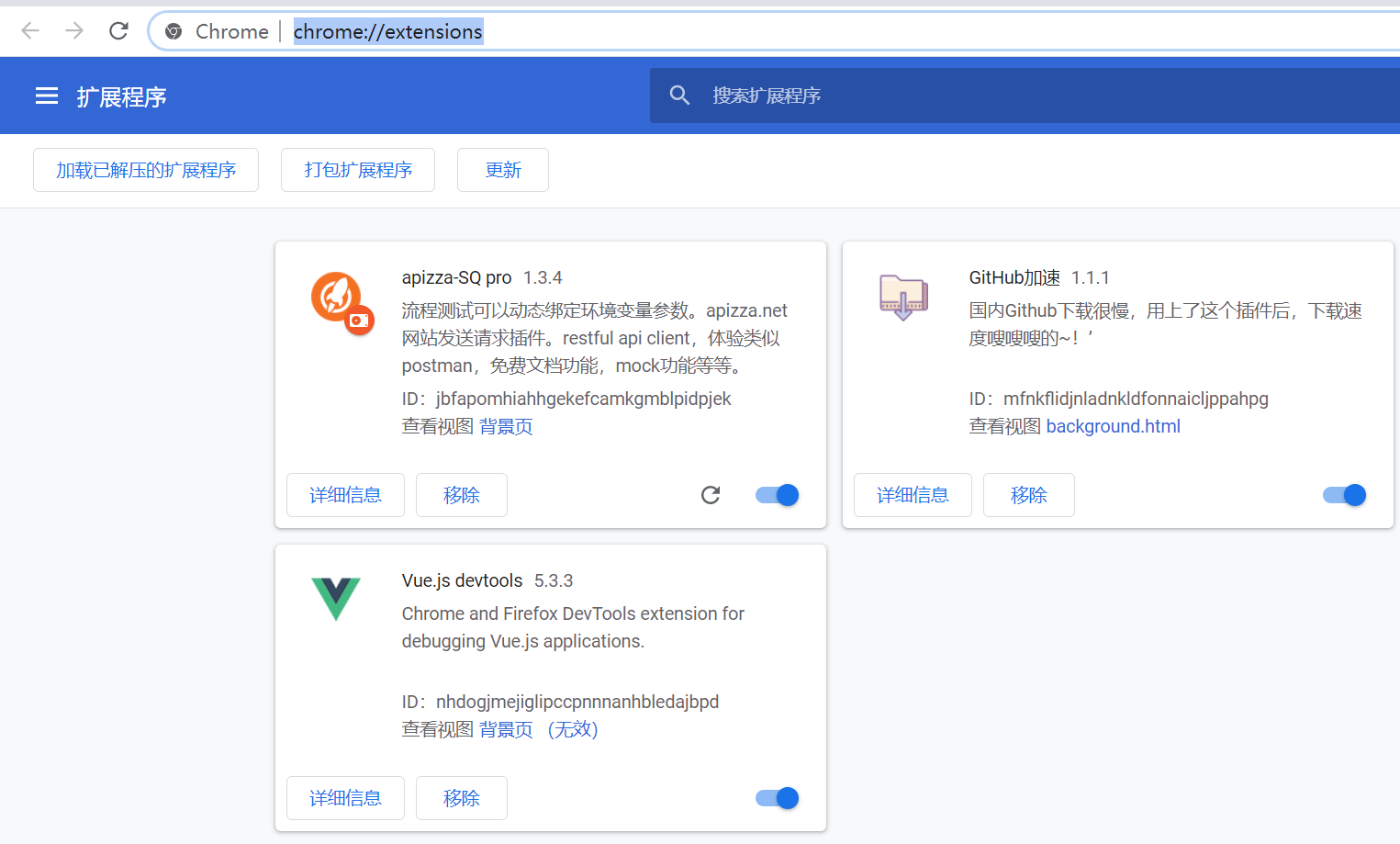Click the Vue.js devtools extension name
The height and width of the screenshot is (844, 1400).
(462, 580)
